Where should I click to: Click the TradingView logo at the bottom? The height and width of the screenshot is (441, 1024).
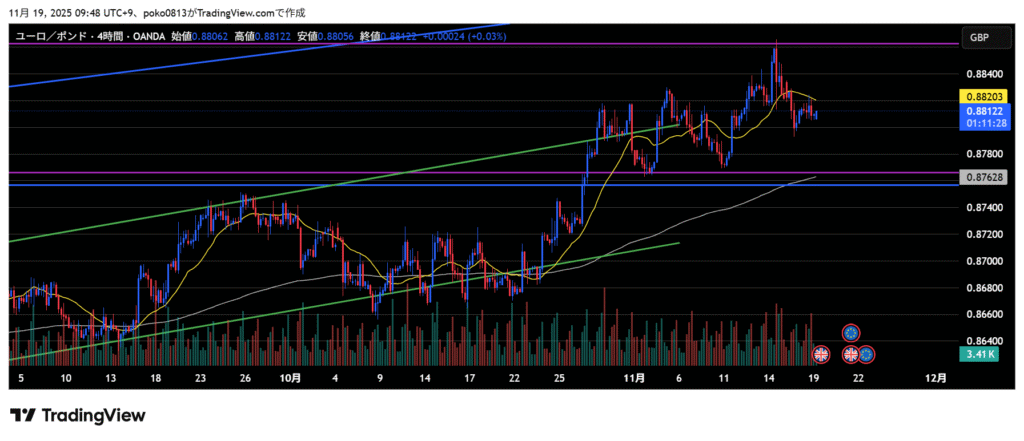(x=77, y=415)
